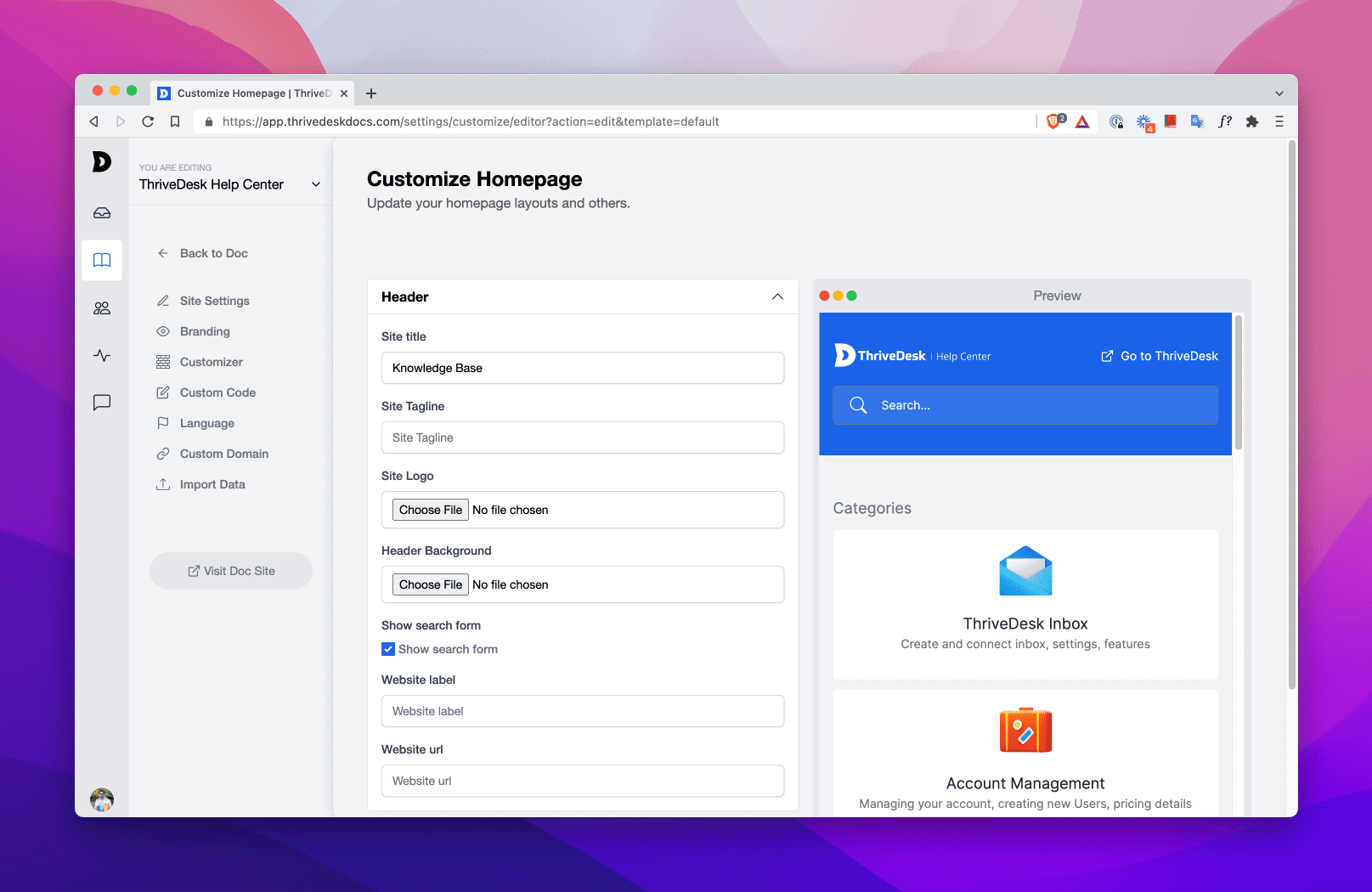The image size is (1372, 892).
Task: Open the shield lock extension icon
Action: click(1116, 121)
